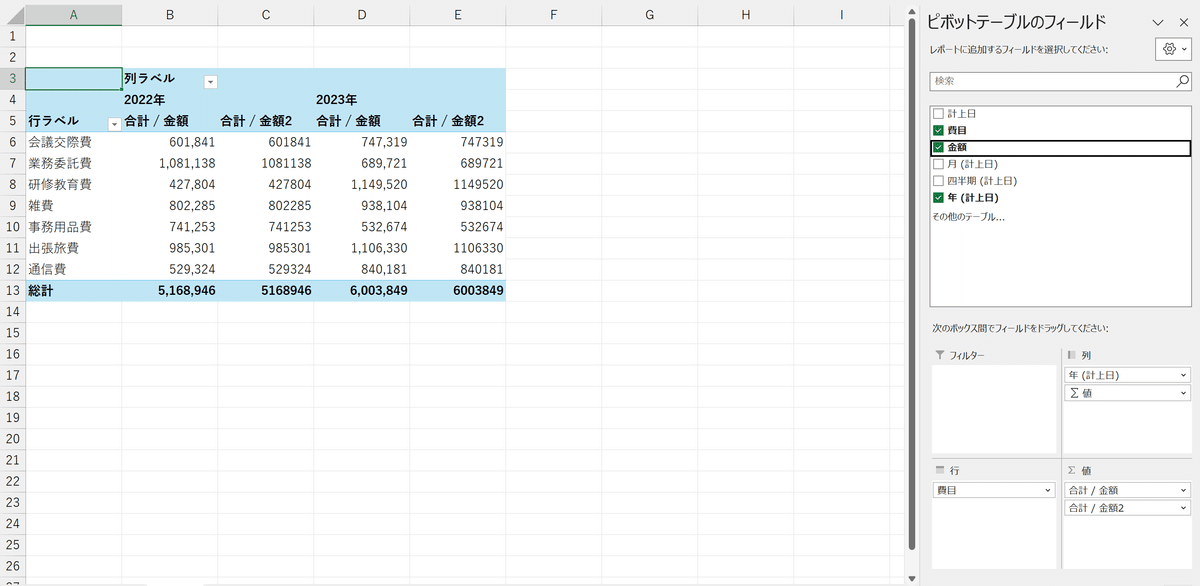Open the 年 (計上日) dropdown in the columns area

[x=1184, y=375]
